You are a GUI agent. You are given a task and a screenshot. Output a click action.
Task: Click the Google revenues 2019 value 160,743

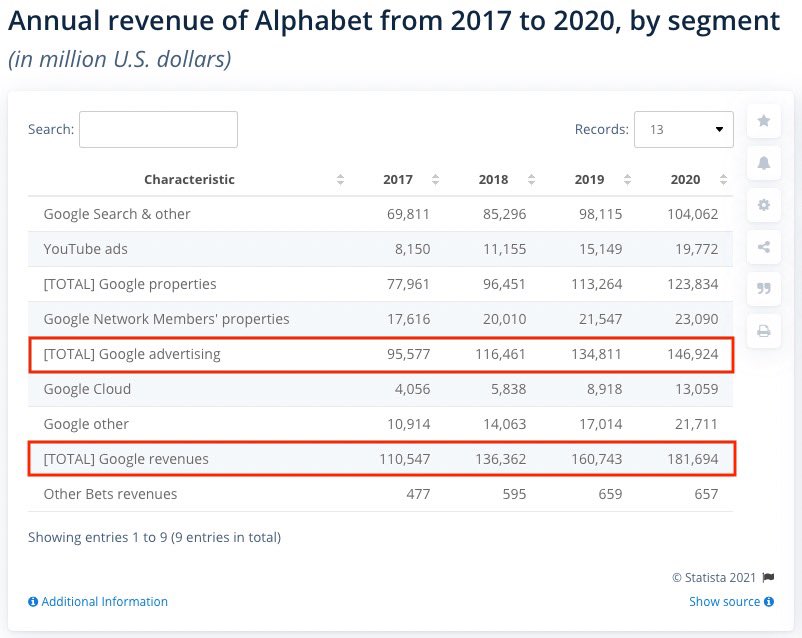pos(596,459)
